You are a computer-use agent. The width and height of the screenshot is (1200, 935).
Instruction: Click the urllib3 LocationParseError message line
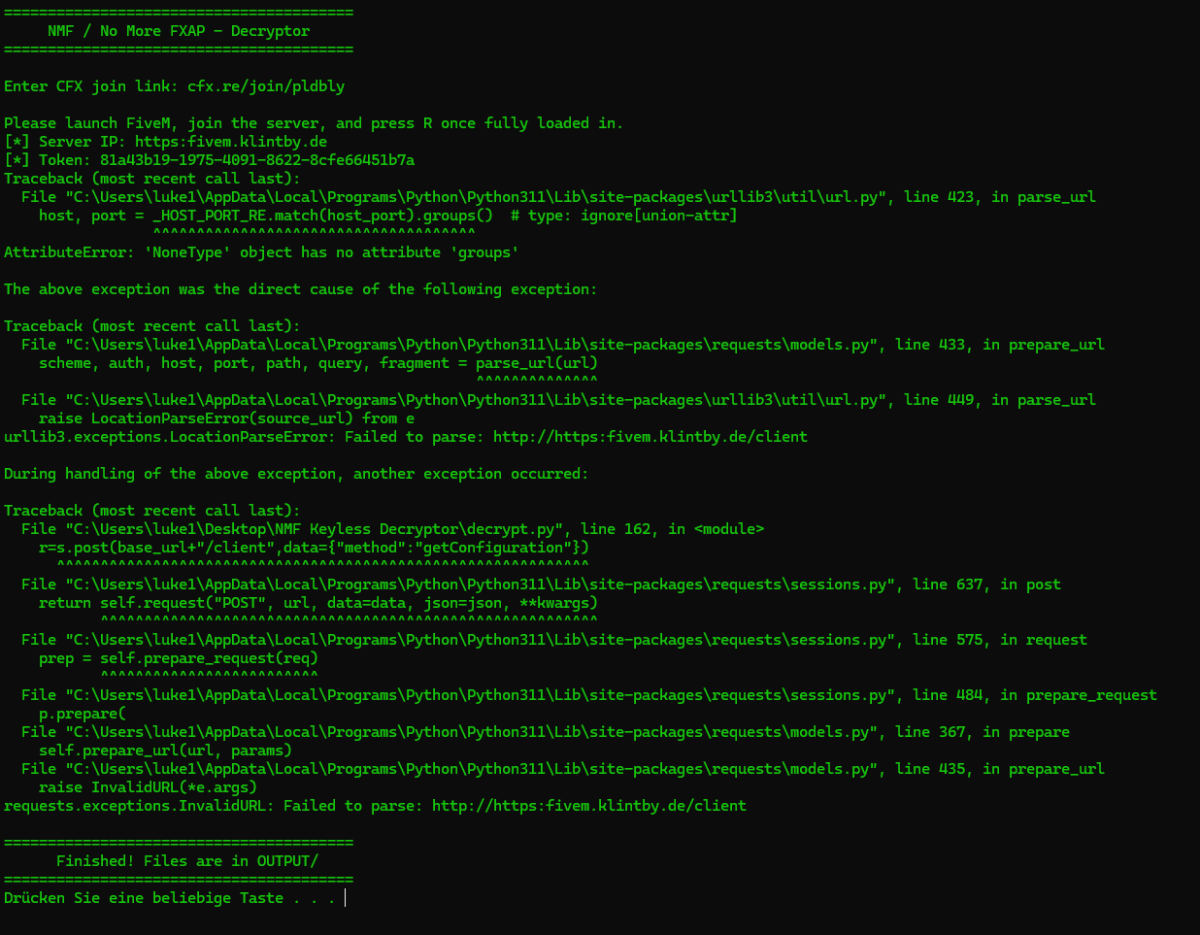coord(405,436)
